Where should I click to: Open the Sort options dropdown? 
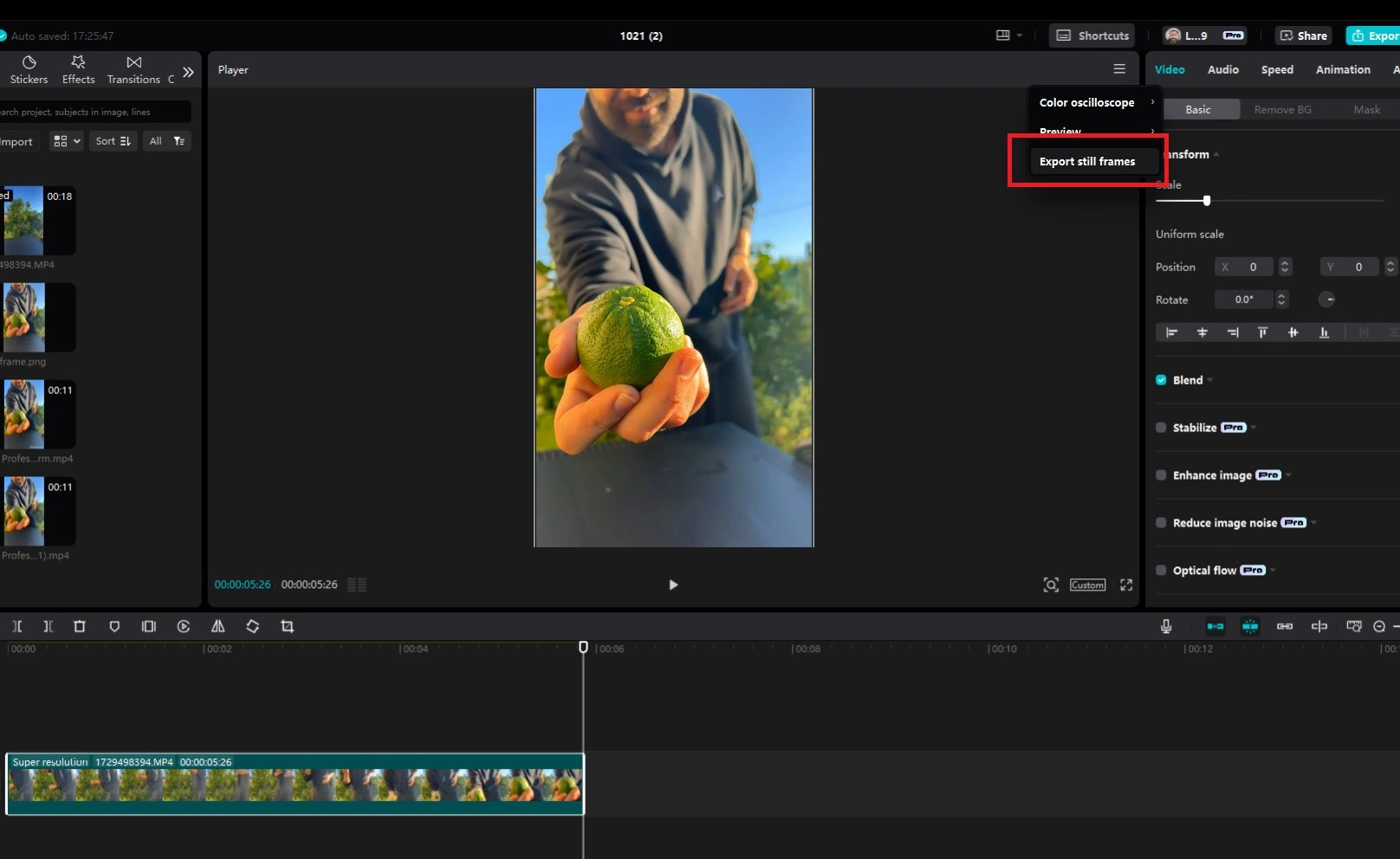click(x=113, y=141)
